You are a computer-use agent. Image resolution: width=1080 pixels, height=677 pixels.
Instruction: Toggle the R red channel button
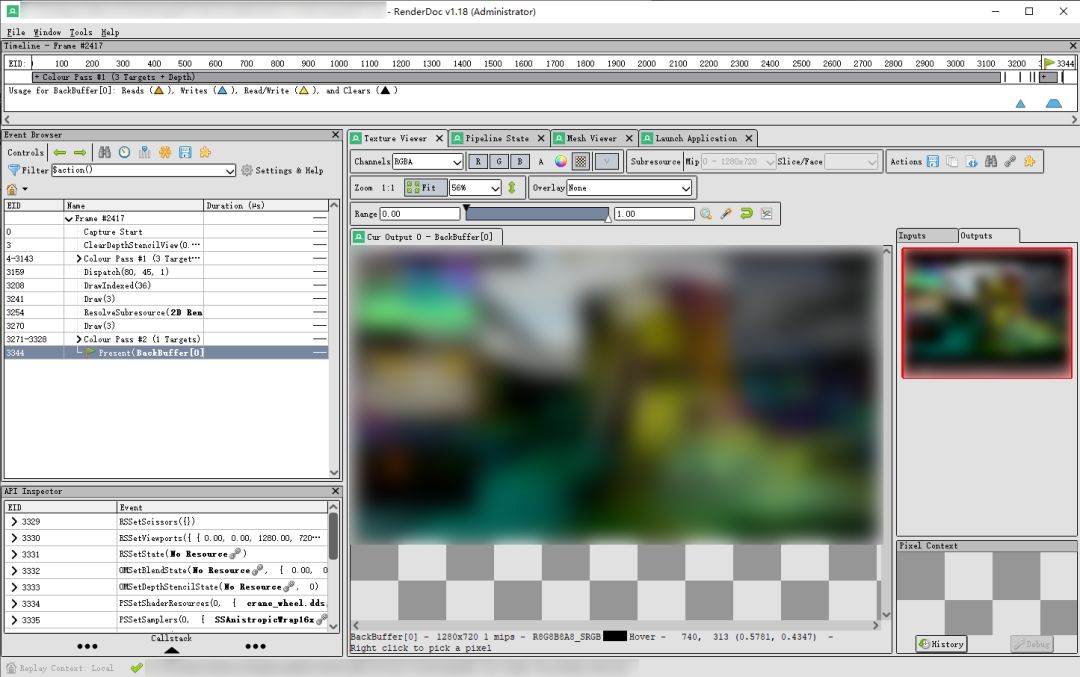[478, 161]
